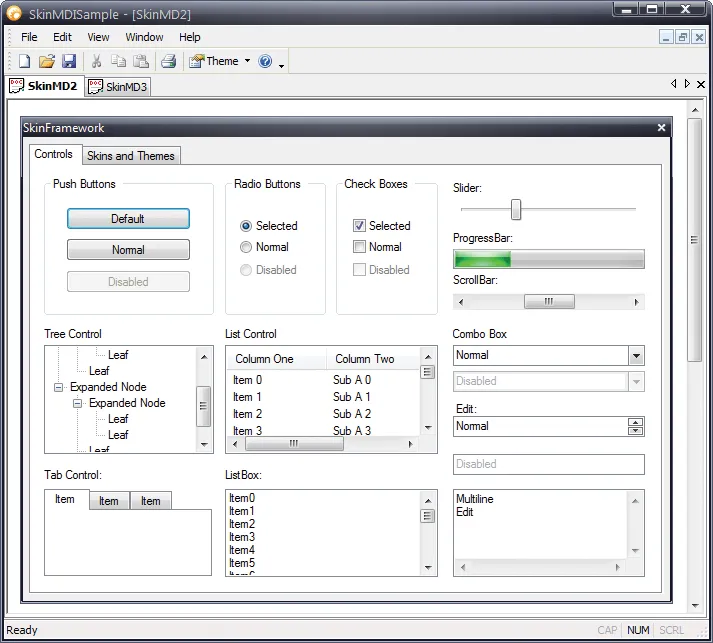The height and width of the screenshot is (643, 713).
Task: Click the app icon in the title bar
Action: pyautogui.click(x=14, y=13)
